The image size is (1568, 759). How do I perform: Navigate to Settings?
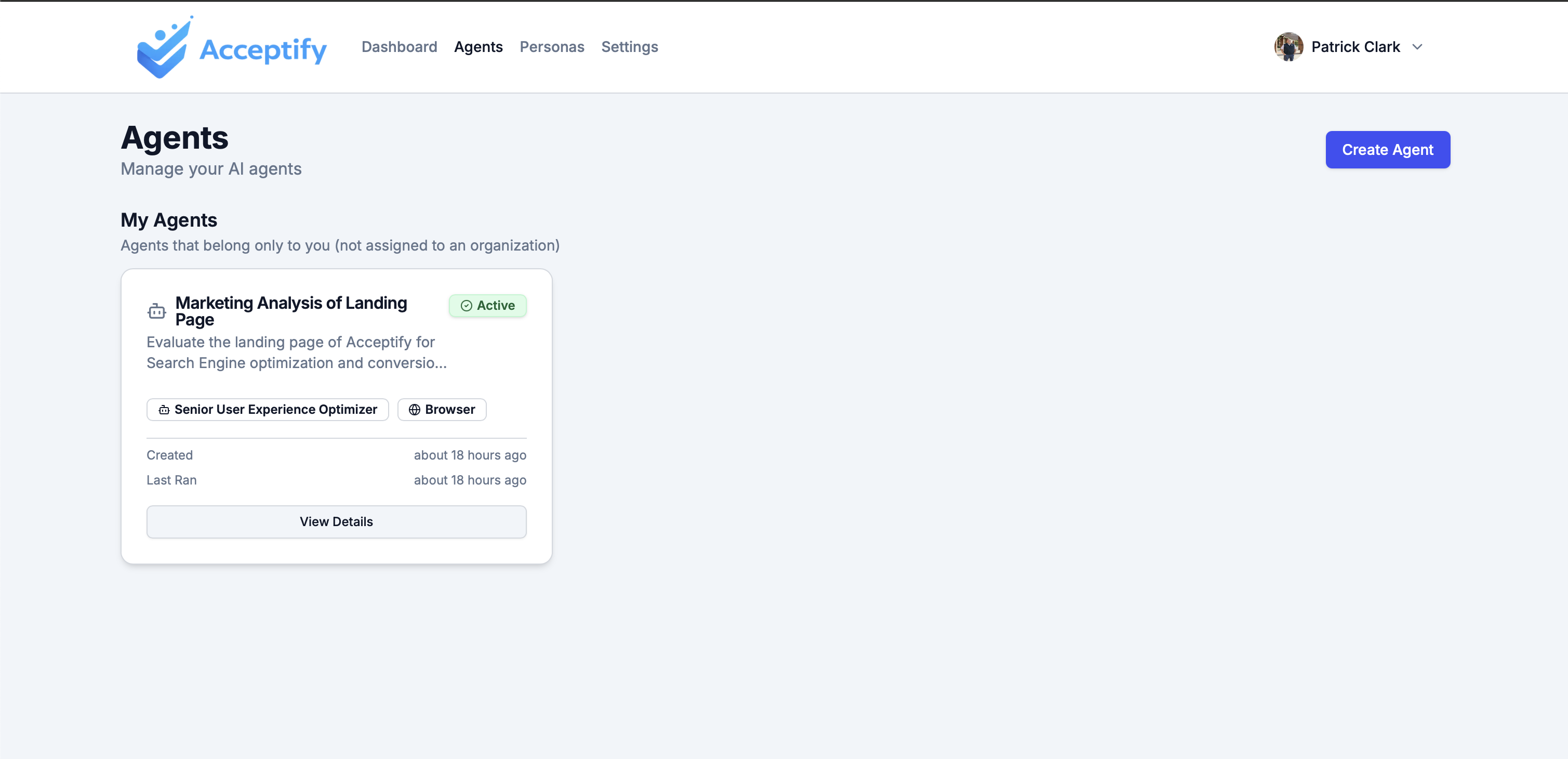pyautogui.click(x=629, y=47)
